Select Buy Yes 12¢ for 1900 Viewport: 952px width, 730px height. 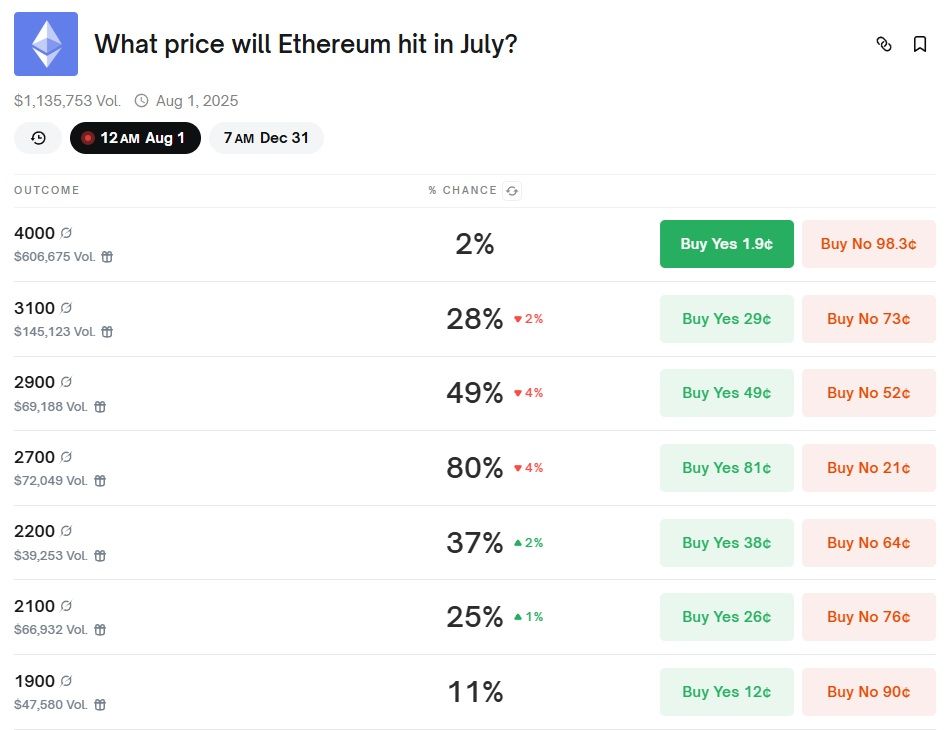(x=726, y=692)
